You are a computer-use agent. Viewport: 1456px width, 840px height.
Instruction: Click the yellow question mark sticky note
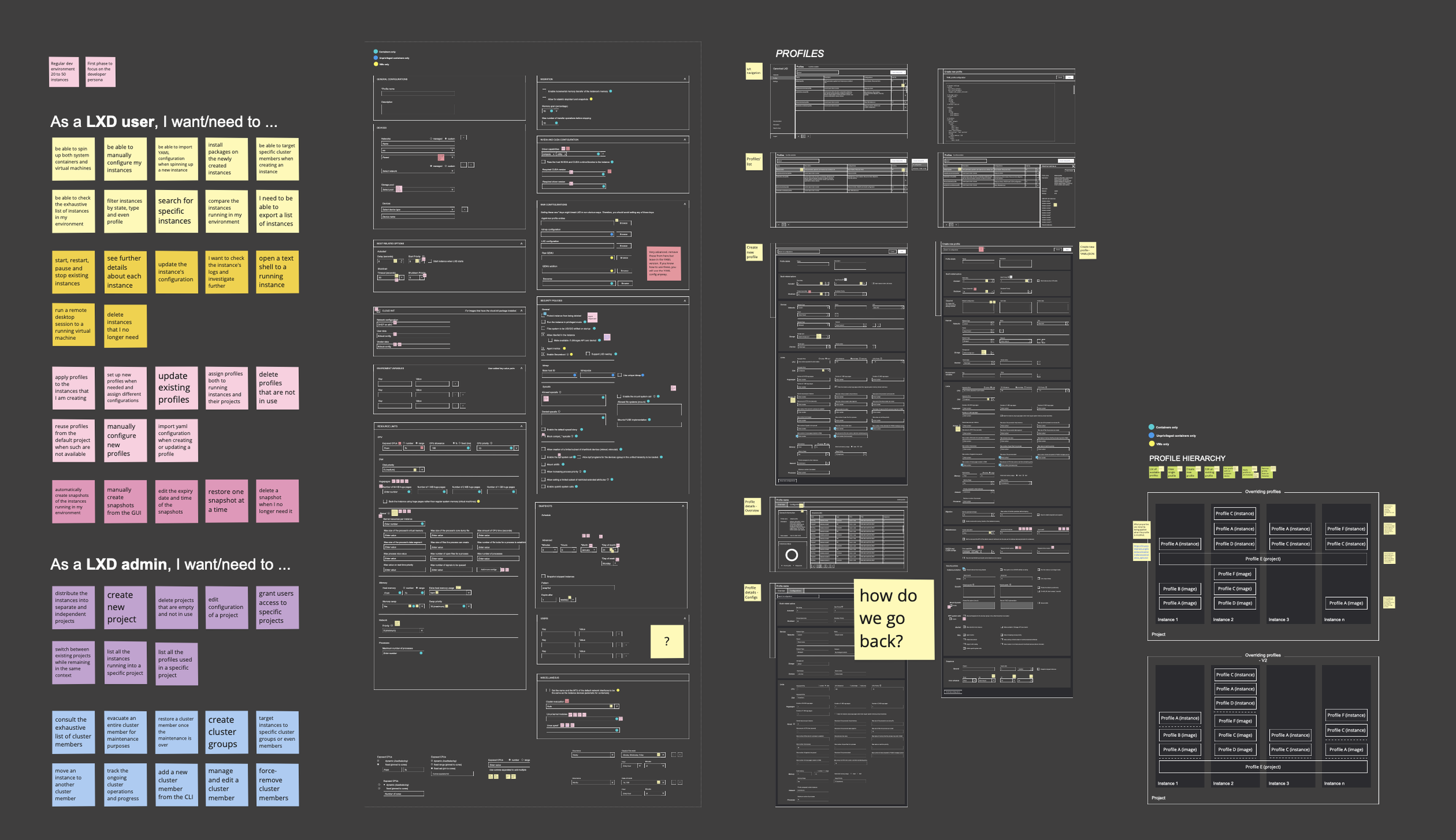pyautogui.click(x=667, y=641)
